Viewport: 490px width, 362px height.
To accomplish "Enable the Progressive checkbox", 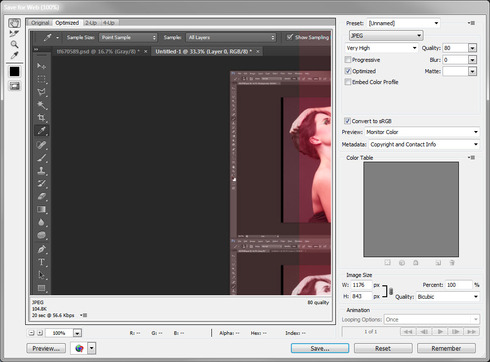I will pos(348,60).
